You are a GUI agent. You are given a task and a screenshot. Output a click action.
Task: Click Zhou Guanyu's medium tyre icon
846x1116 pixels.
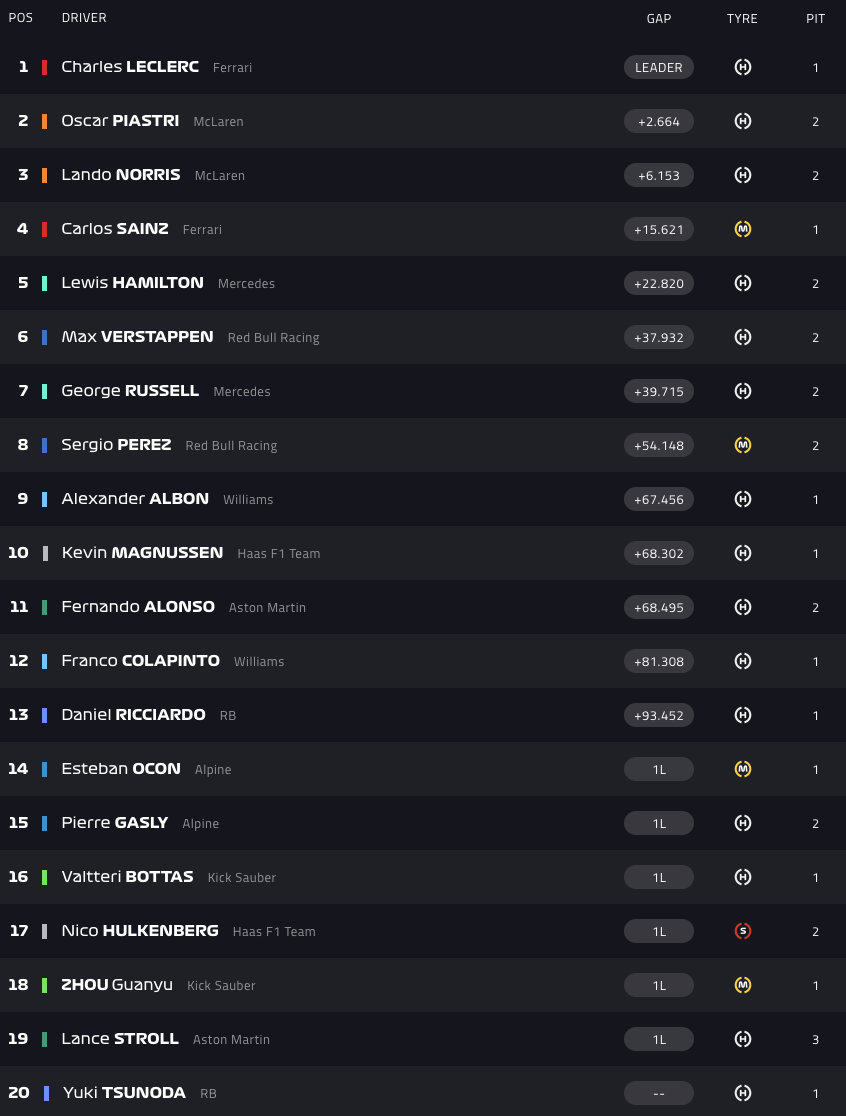pos(742,985)
